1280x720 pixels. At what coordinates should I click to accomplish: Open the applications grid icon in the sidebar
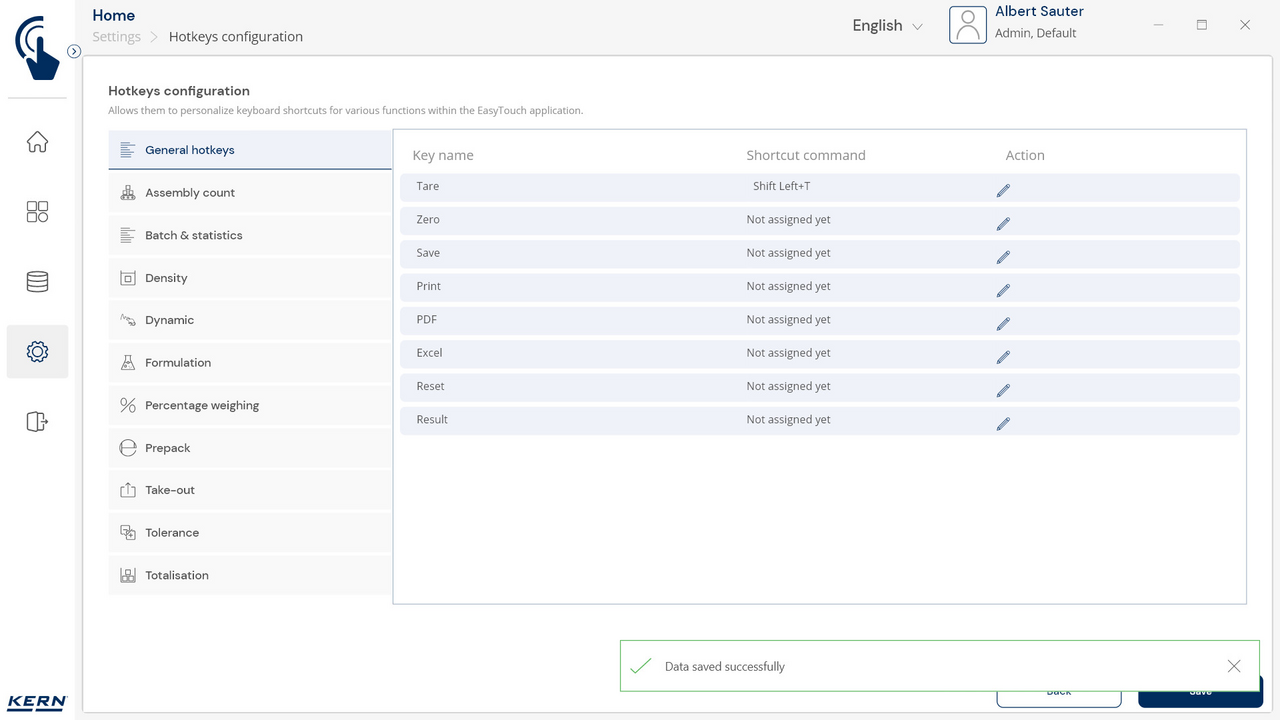[37, 212]
